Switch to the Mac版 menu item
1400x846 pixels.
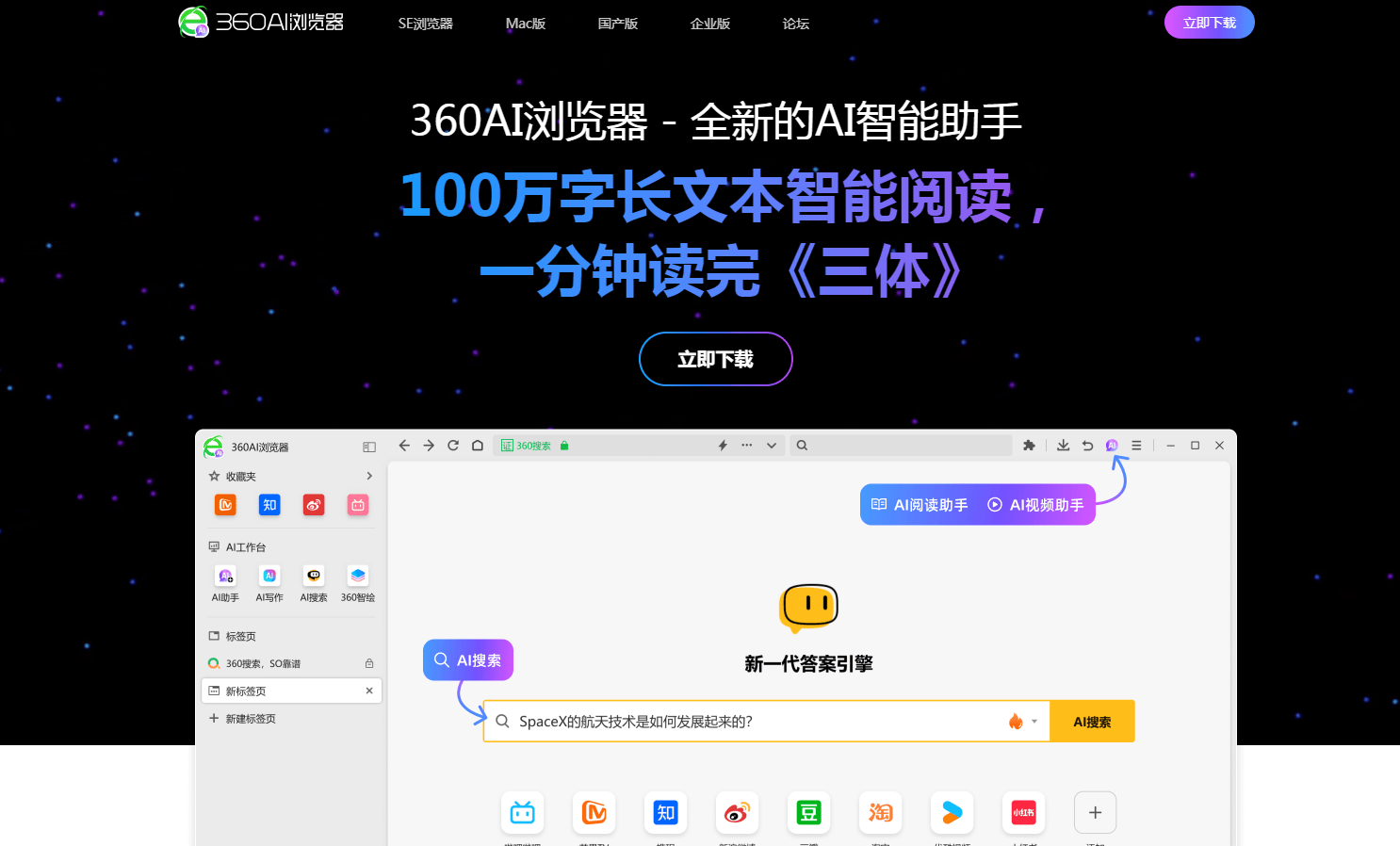[x=526, y=23]
